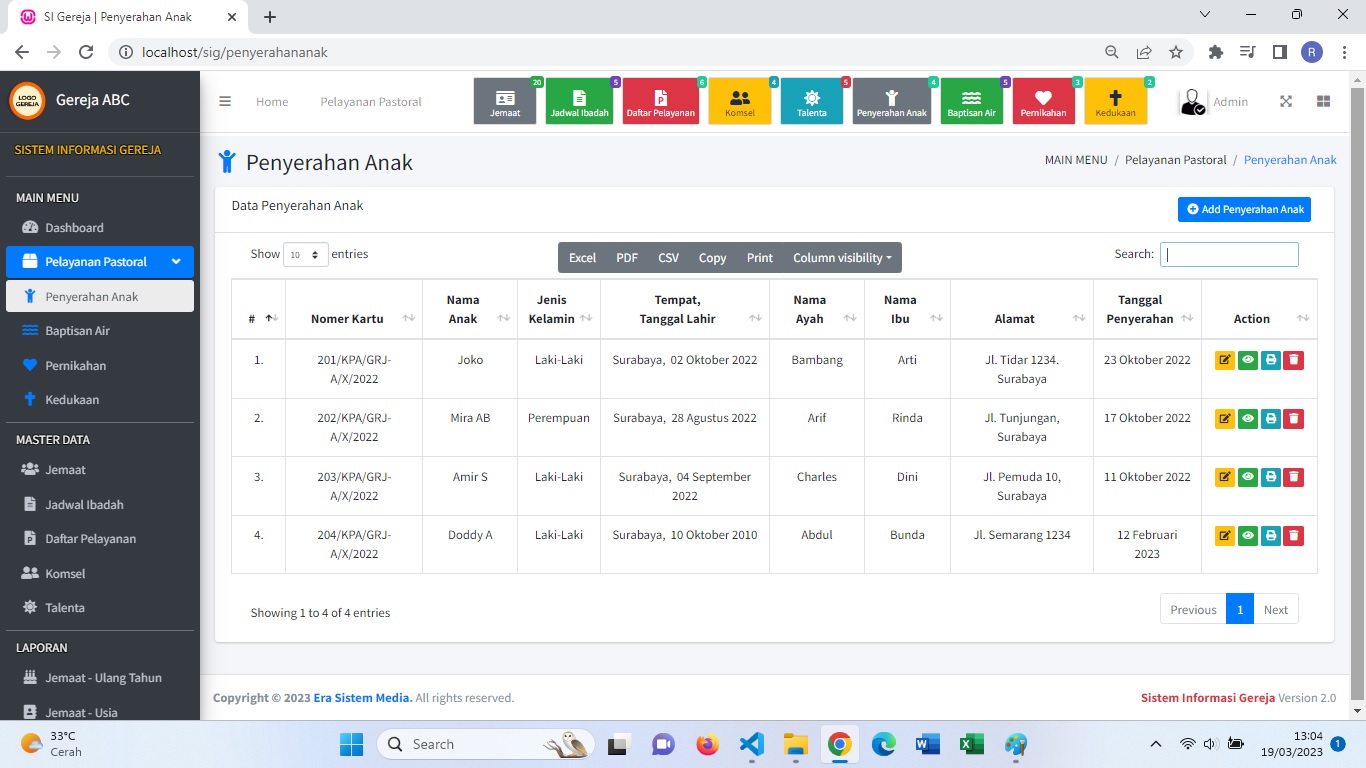Sort the table by Nama Anak column
Image resolution: width=1366 pixels, height=768 pixels.
tap(469, 309)
